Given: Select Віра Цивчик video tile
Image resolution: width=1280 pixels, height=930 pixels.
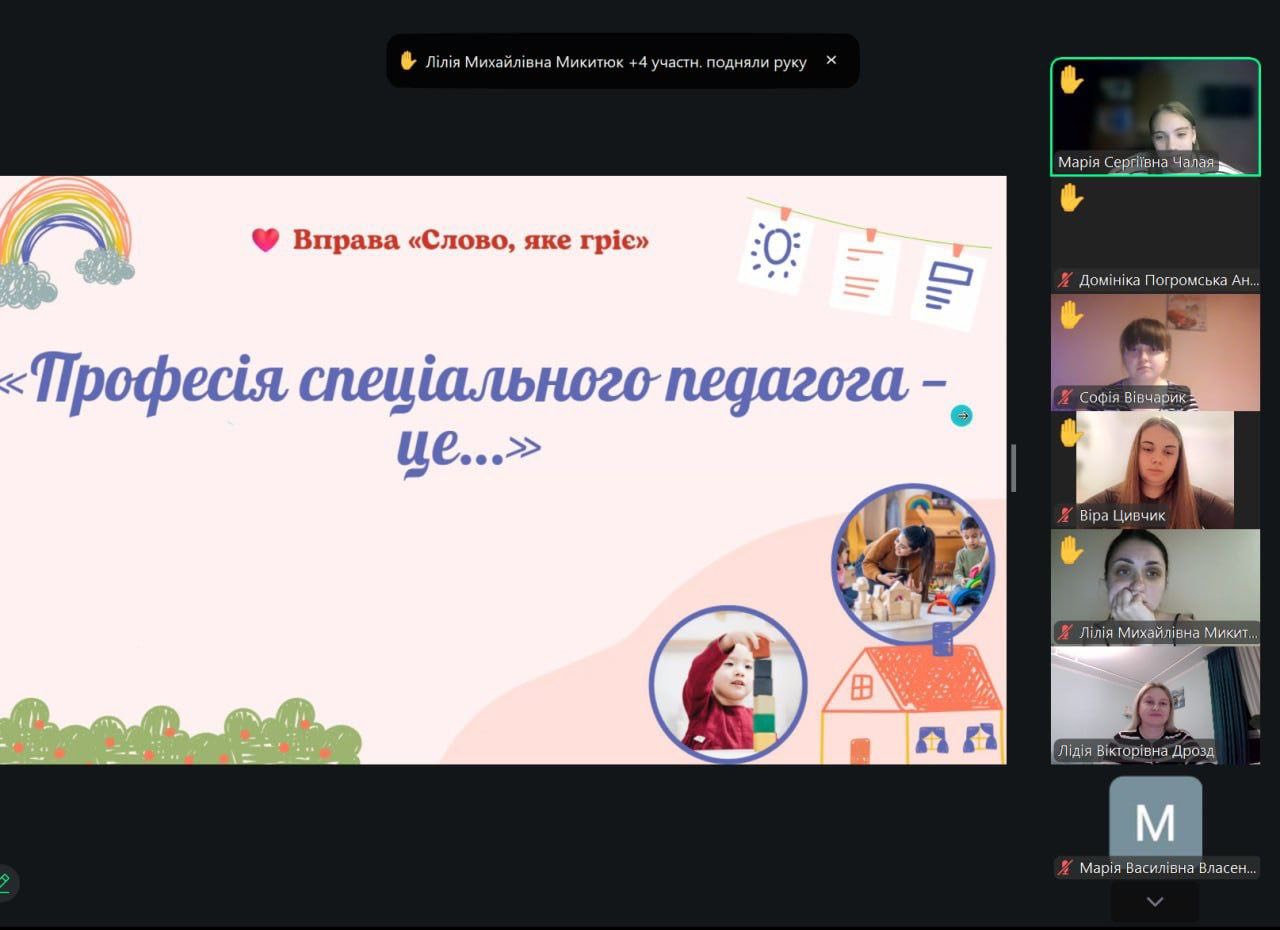Looking at the screenshot, I should pos(1155,470).
